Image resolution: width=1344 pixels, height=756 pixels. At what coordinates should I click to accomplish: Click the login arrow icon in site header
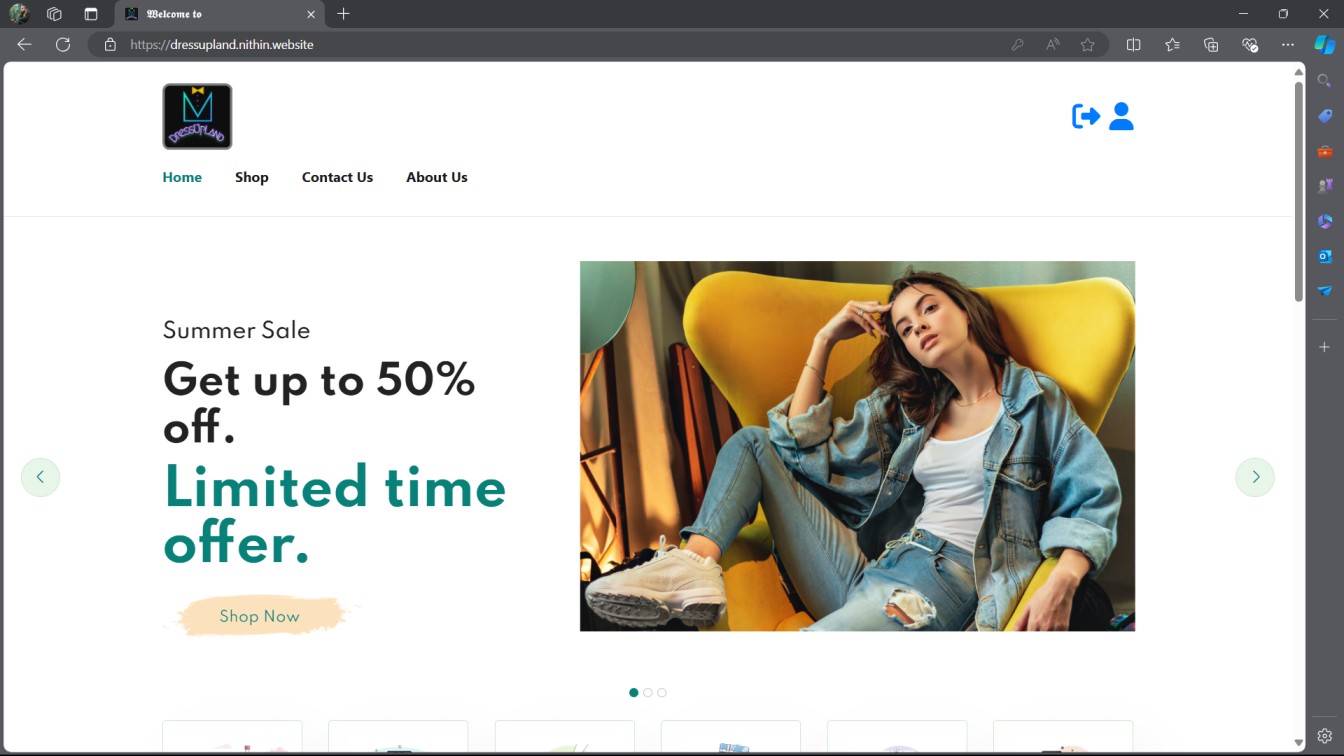pyautogui.click(x=1086, y=116)
